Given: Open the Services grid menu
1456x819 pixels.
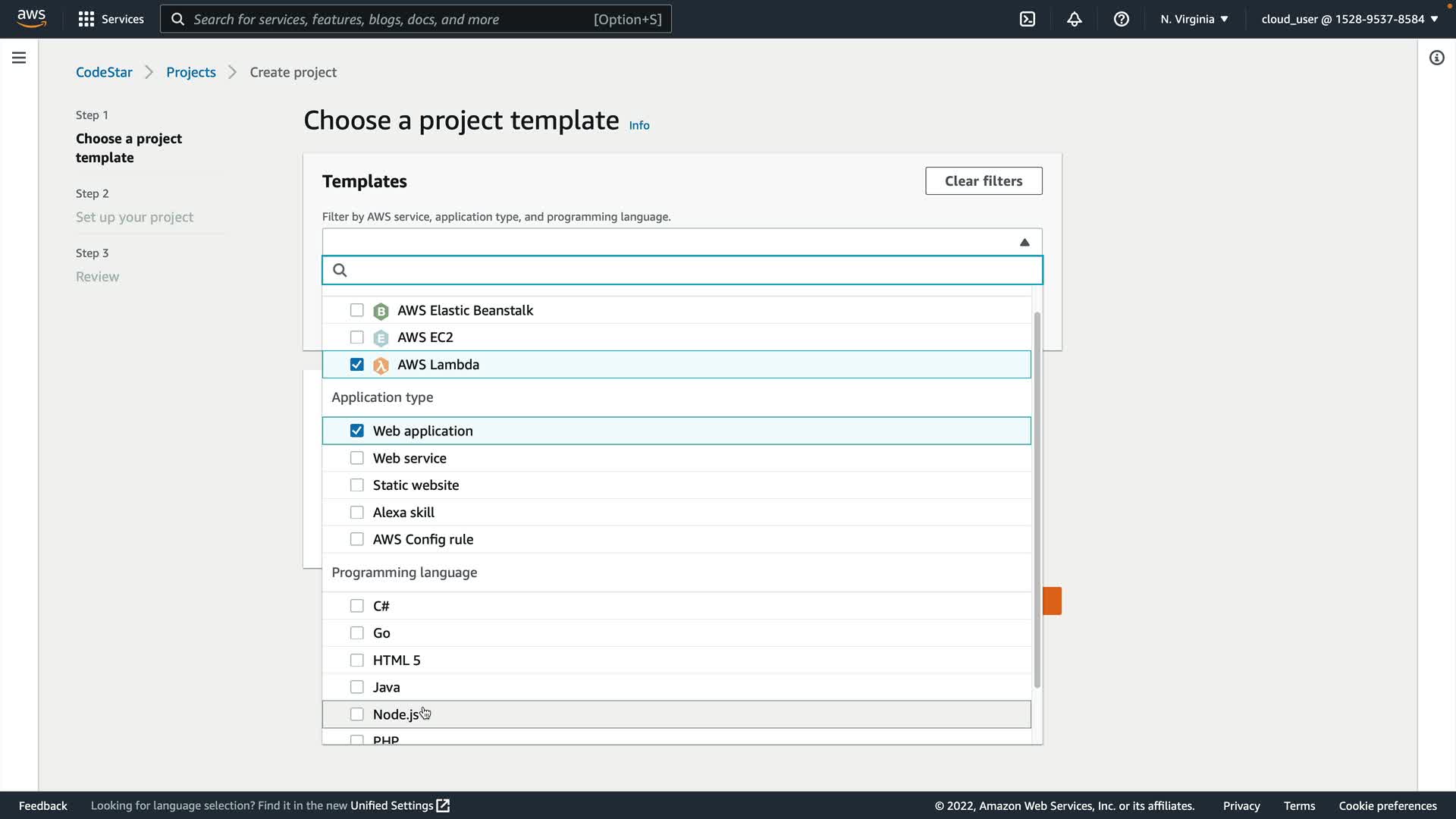Looking at the screenshot, I should tap(86, 19).
